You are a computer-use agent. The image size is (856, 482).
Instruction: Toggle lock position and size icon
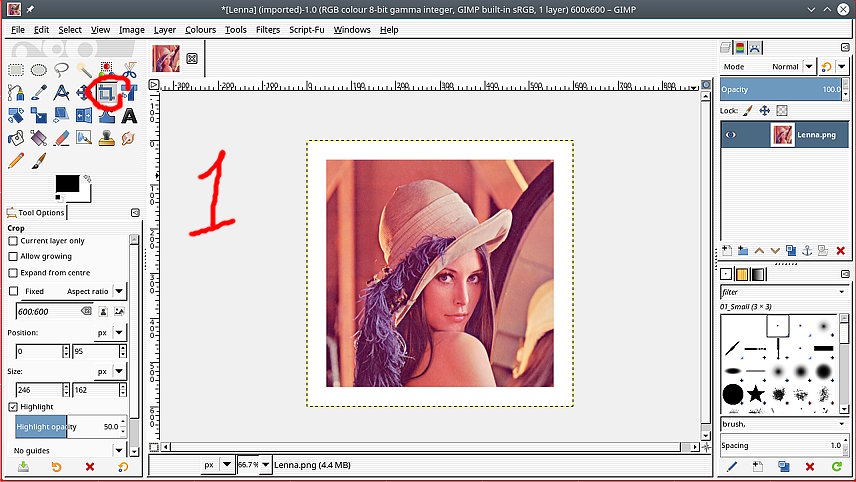[765, 111]
